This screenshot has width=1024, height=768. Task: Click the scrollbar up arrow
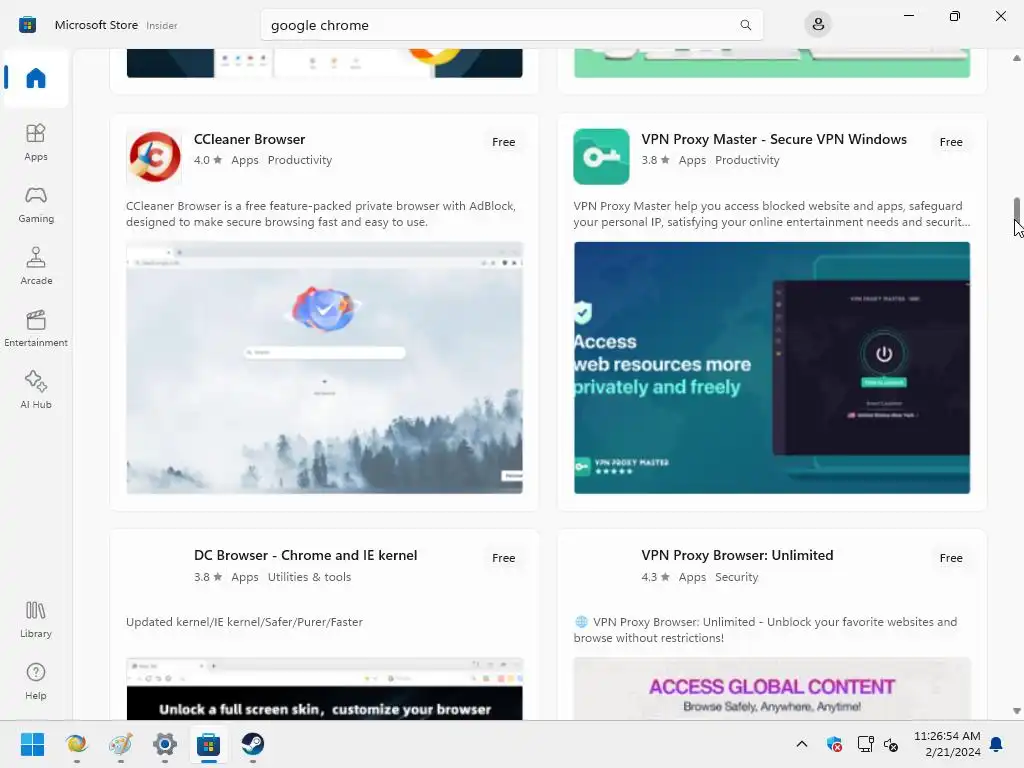[x=1017, y=58]
